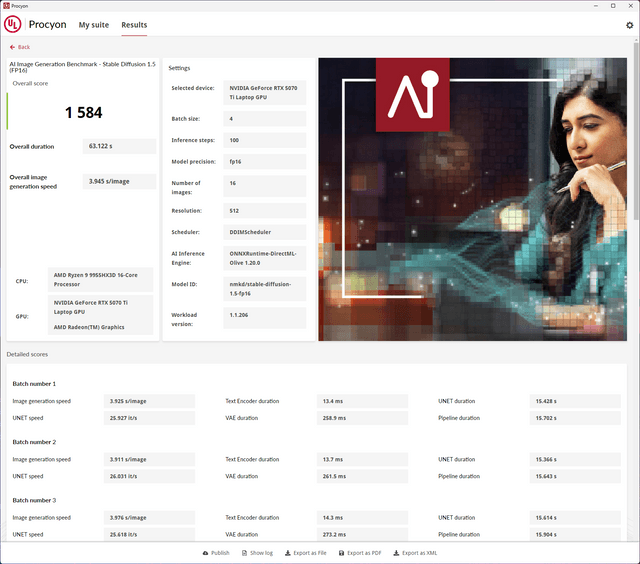640x564 pixels.
Task: Click Batch 3 Text Encoder 14.3 ms
Action: click(362, 517)
